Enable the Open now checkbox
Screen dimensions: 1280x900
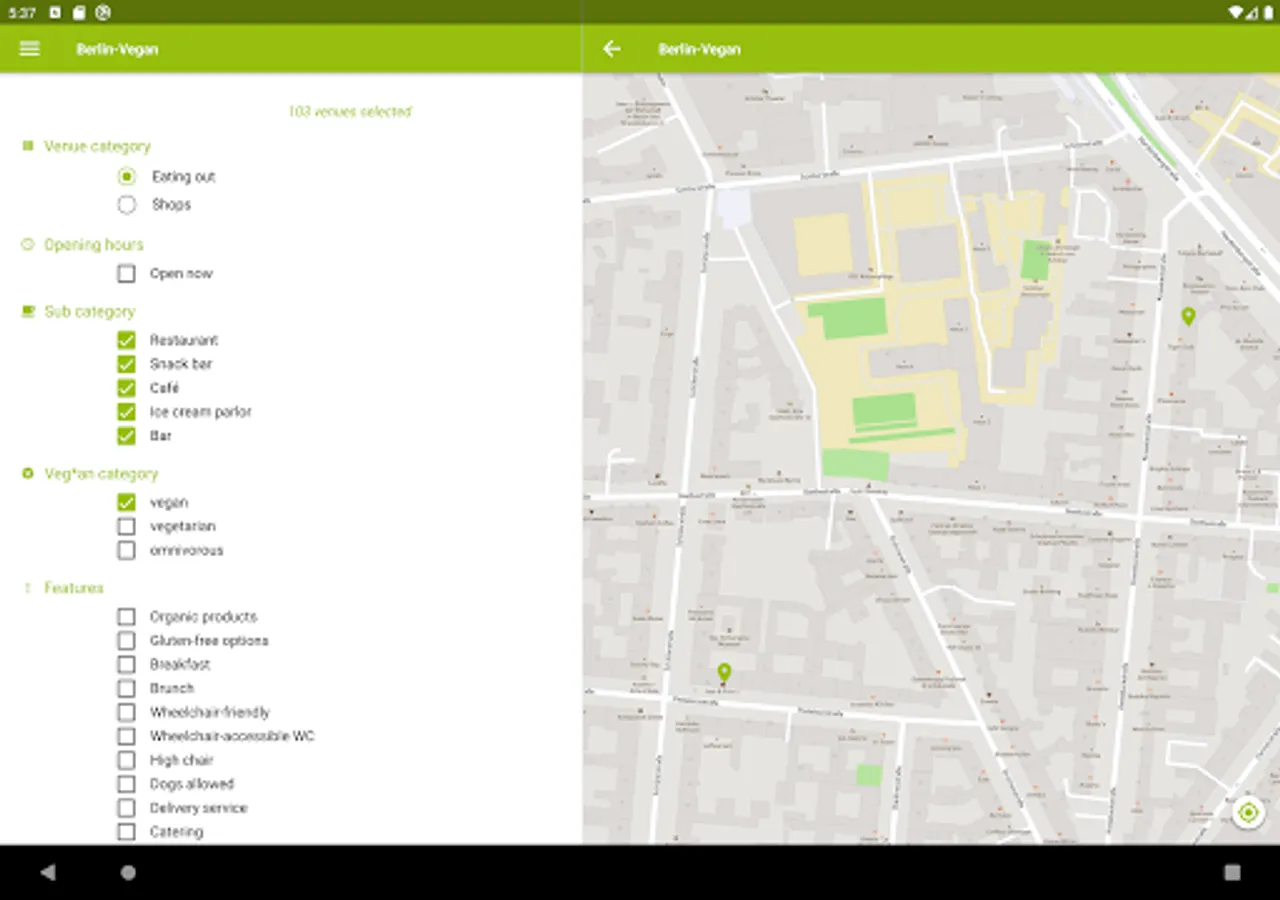point(127,274)
